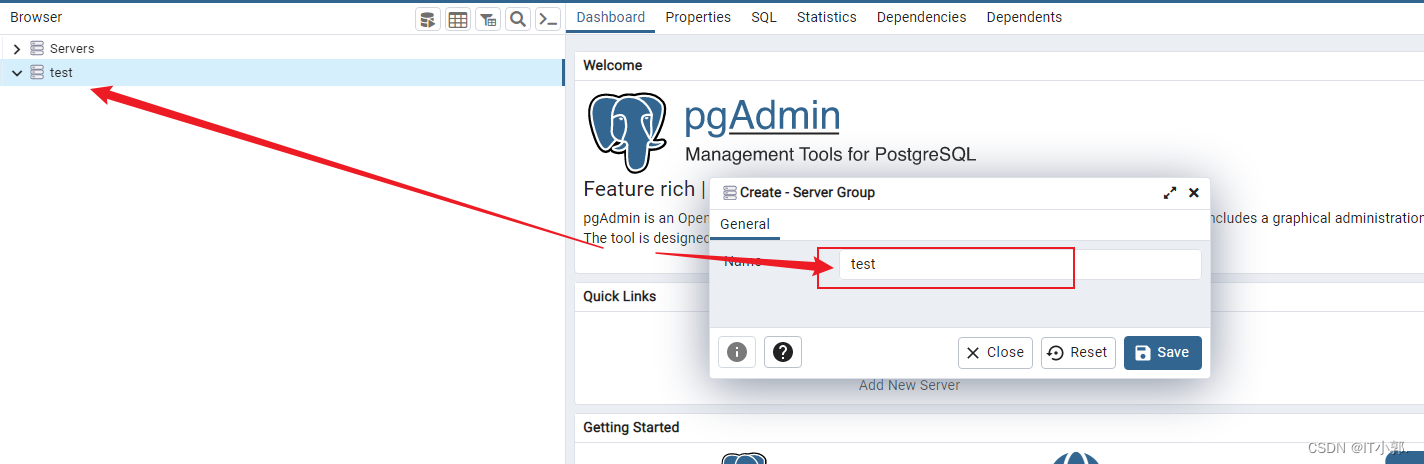Select the Servers row in browser tree
This screenshot has height=464, width=1424.
tap(282, 48)
